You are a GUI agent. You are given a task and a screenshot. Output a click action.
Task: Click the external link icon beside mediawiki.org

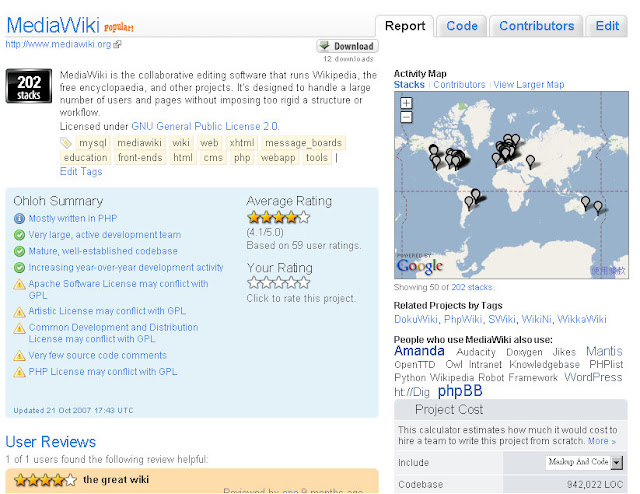coord(117,44)
